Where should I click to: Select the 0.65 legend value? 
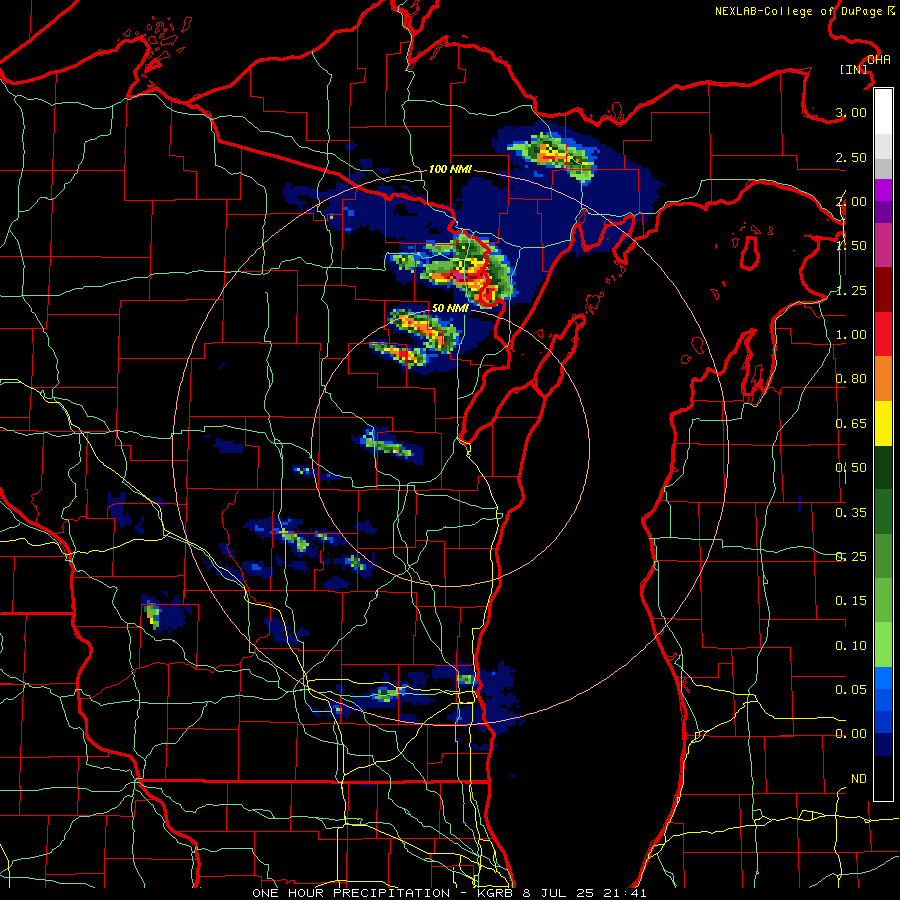click(851, 424)
